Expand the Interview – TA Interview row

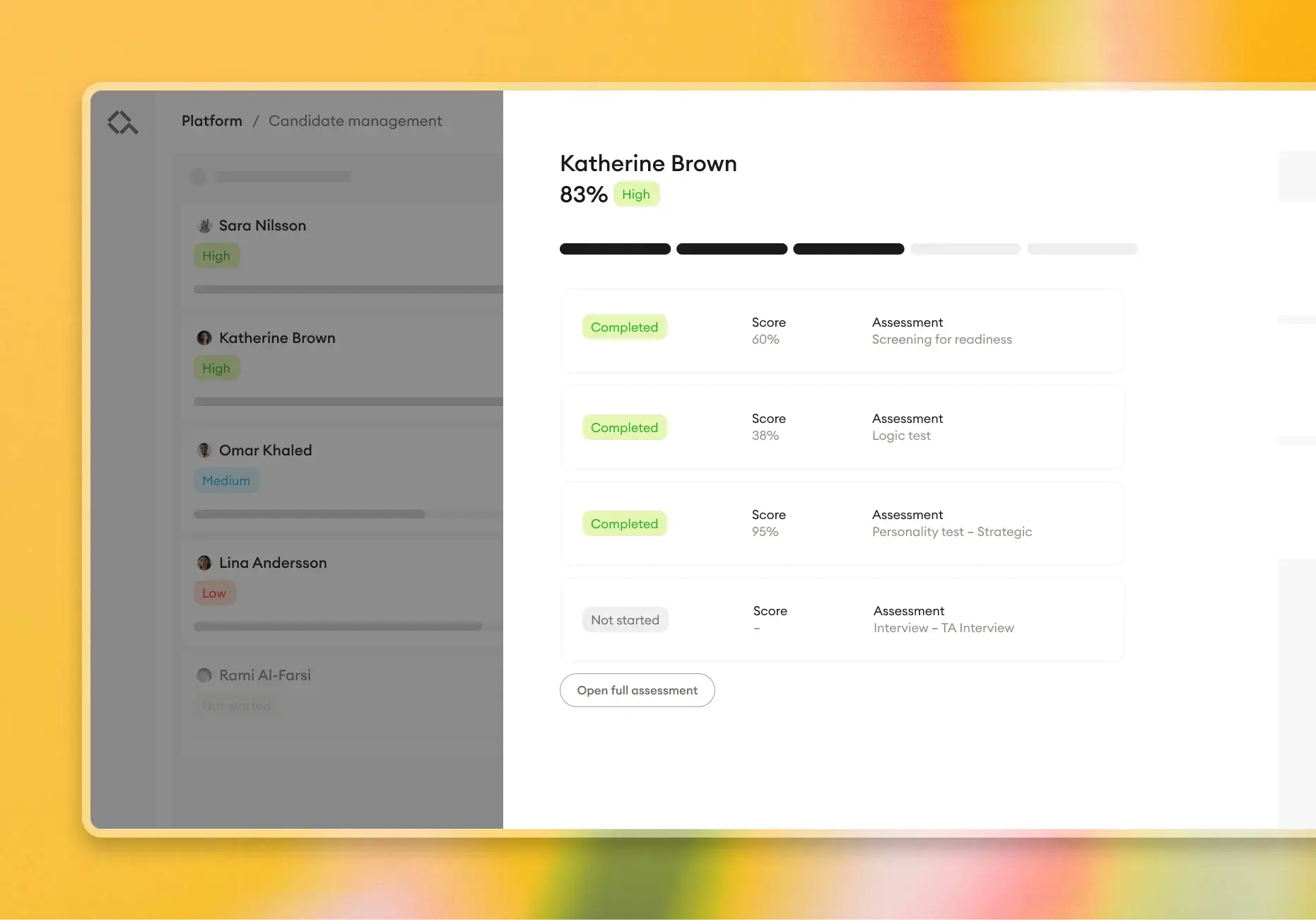click(x=842, y=619)
